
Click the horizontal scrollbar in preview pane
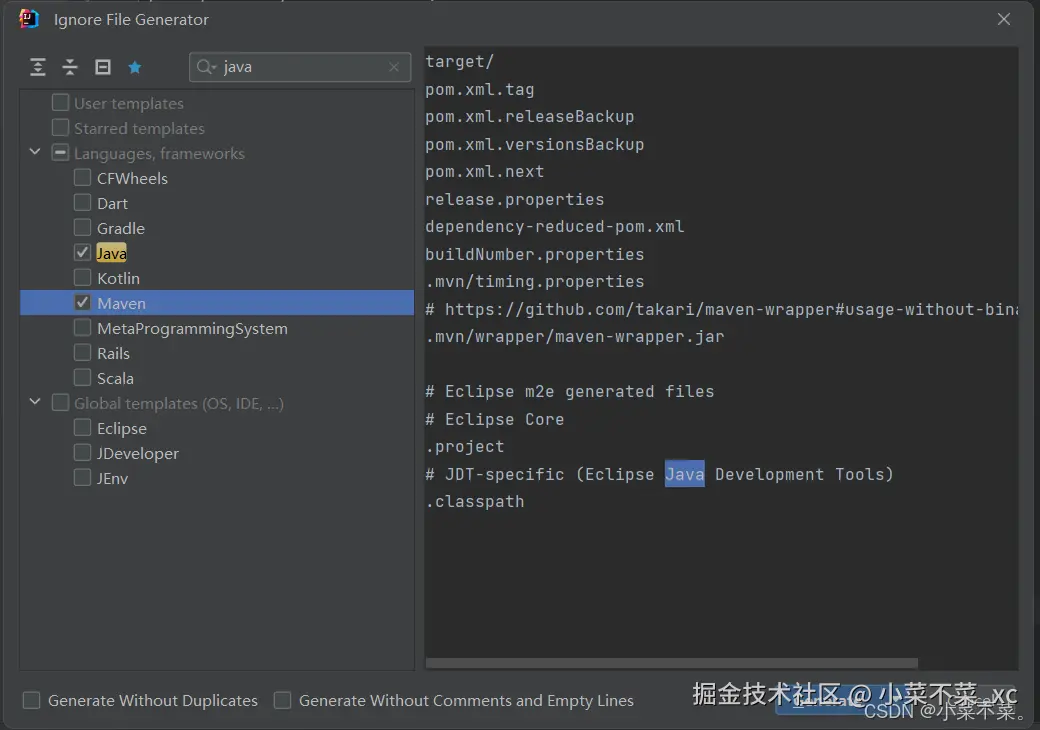[x=672, y=663]
